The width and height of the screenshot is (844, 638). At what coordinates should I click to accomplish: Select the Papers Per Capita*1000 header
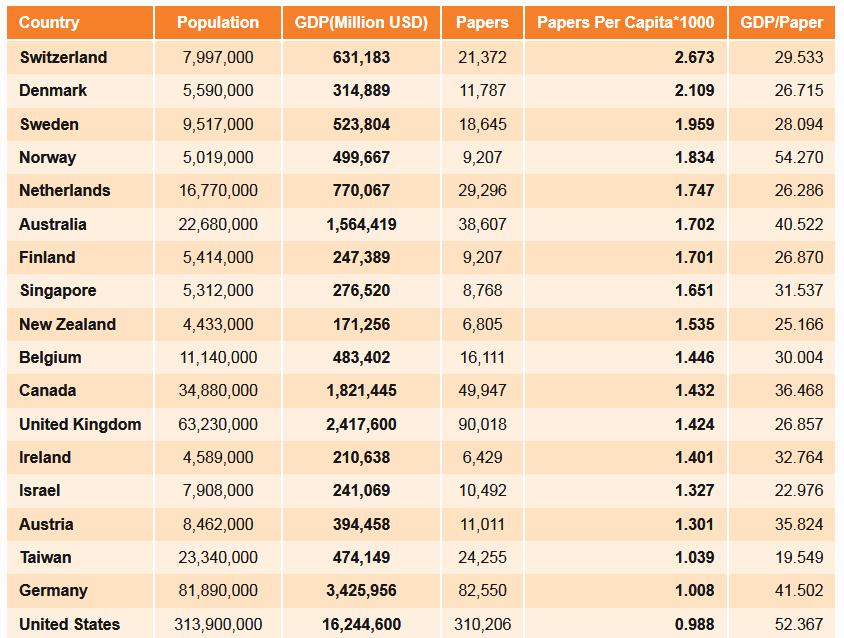pyautogui.click(x=625, y=23)
